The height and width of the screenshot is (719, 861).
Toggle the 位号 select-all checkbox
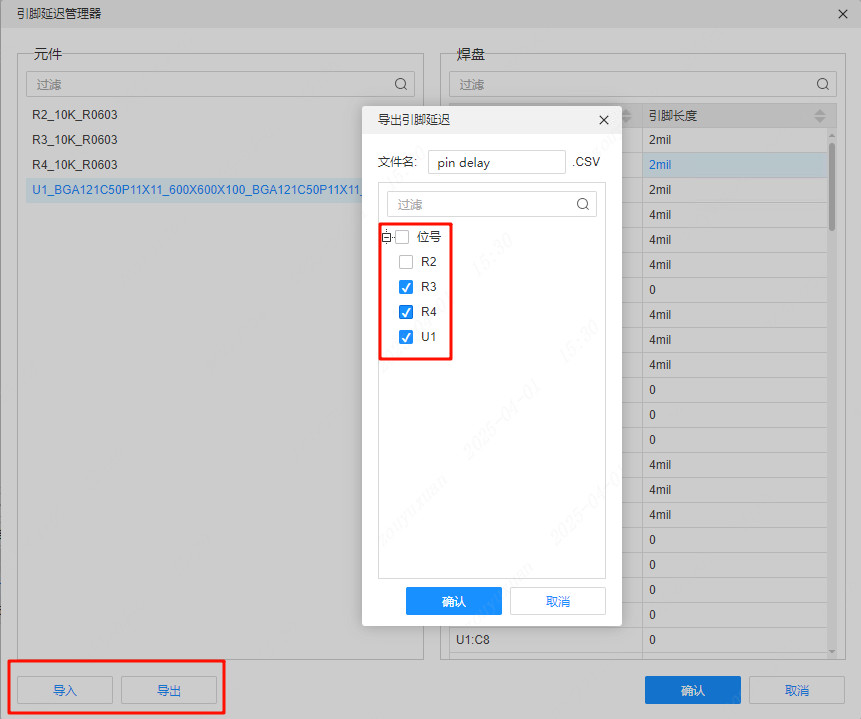coord(402,237)
